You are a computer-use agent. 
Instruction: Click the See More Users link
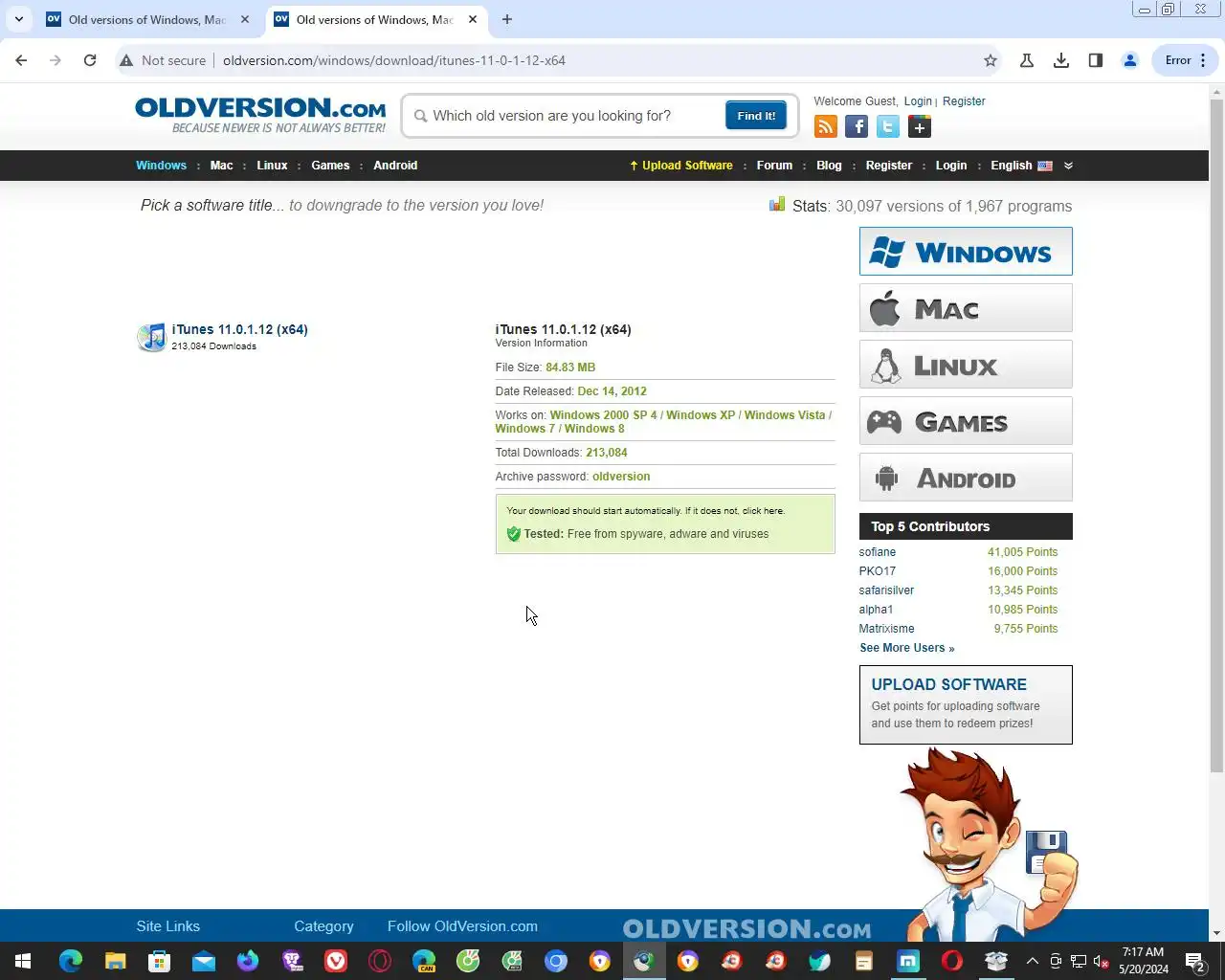click(906, 648)
